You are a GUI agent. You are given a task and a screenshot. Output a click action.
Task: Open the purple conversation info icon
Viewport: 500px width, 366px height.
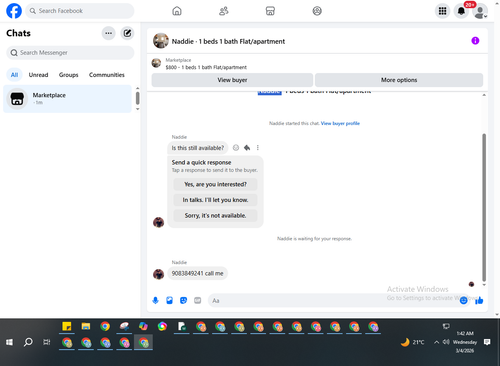(x=475, y=41)
